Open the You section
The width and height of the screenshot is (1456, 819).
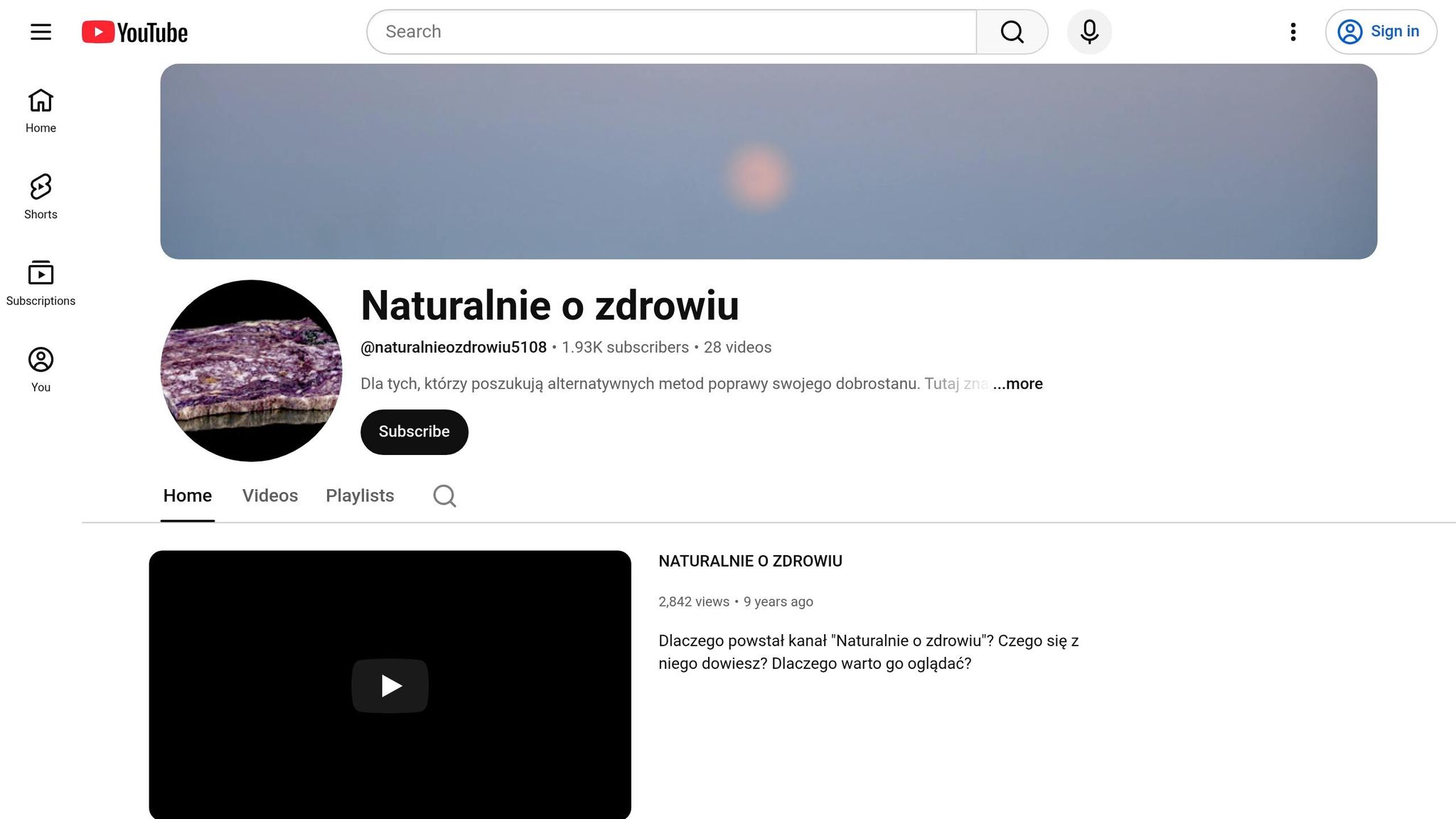pos(41,370)
